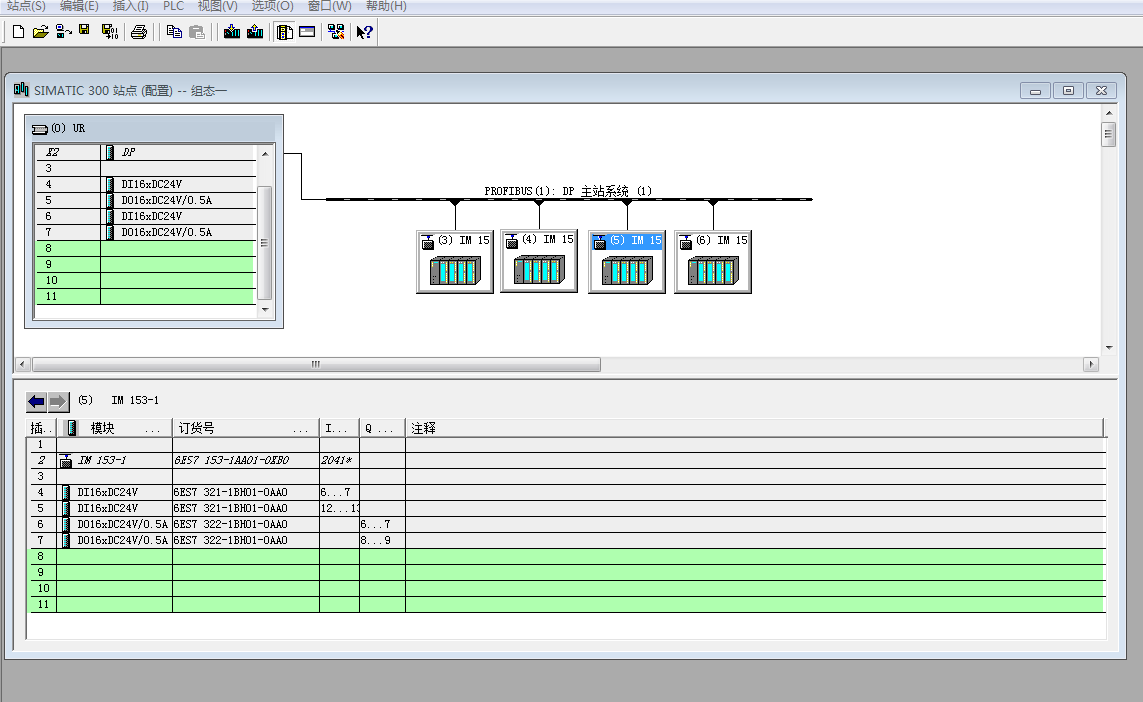Select slot 7 DO16xDC24V/0.5A in detail table
This screenshot has width=1143, height=702.
pyautogui.click(x=566, y=541)
